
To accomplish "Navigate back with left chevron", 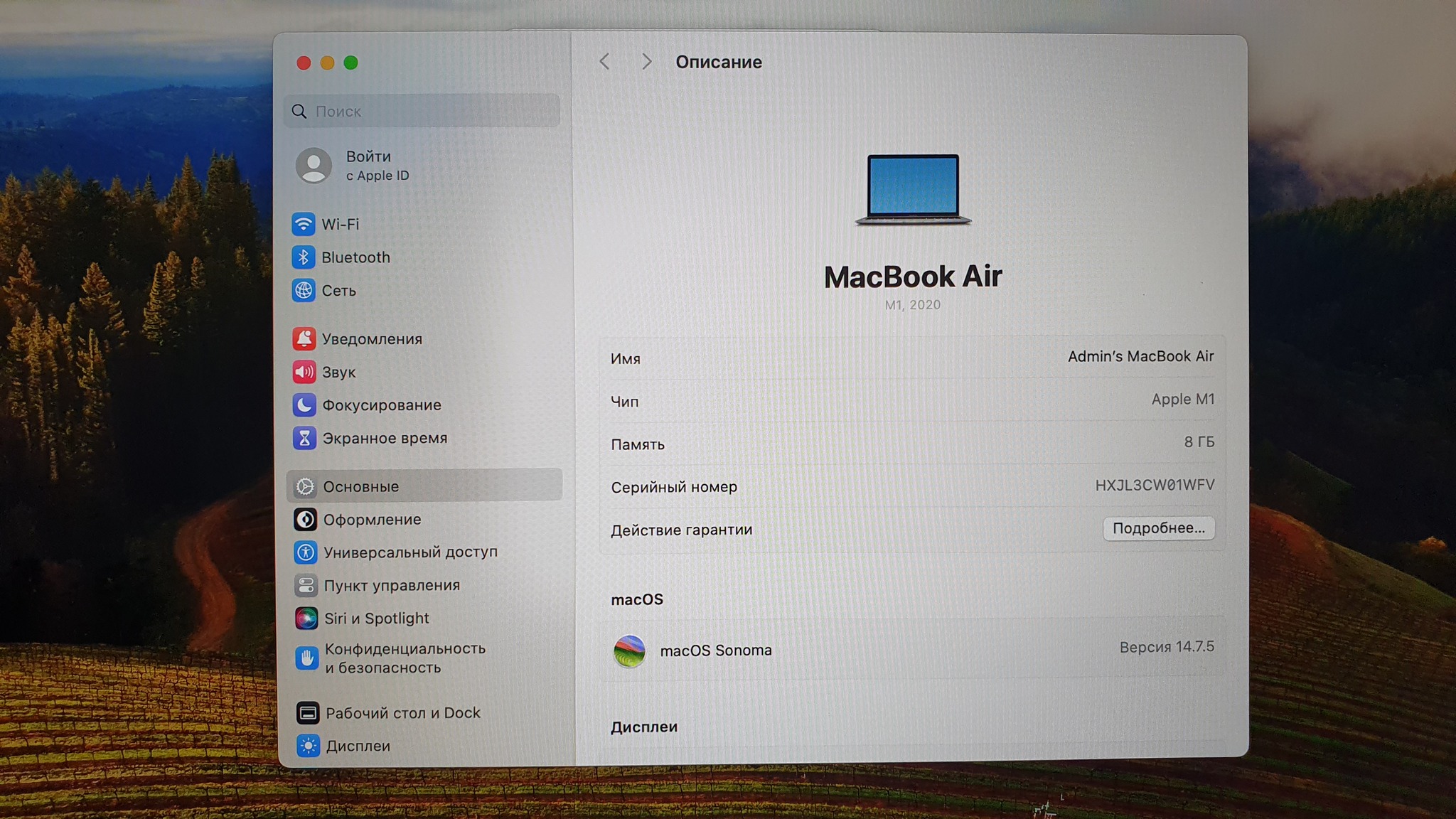I will pos(605,62).
